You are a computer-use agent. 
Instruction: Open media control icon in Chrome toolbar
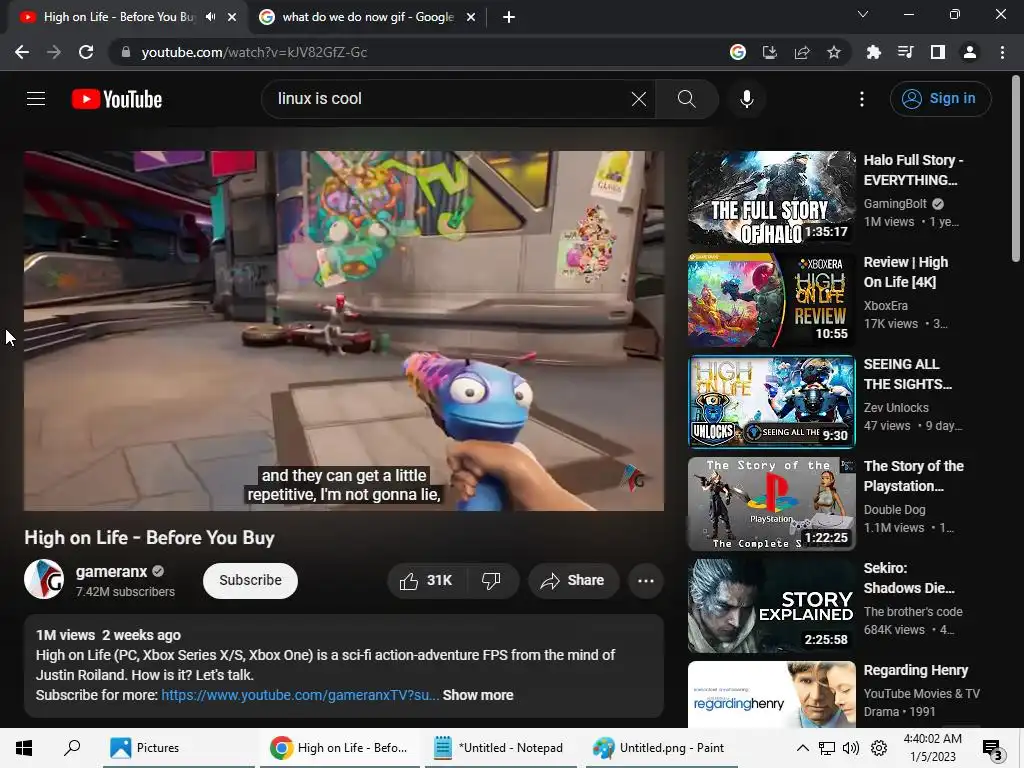coord(905,52)
